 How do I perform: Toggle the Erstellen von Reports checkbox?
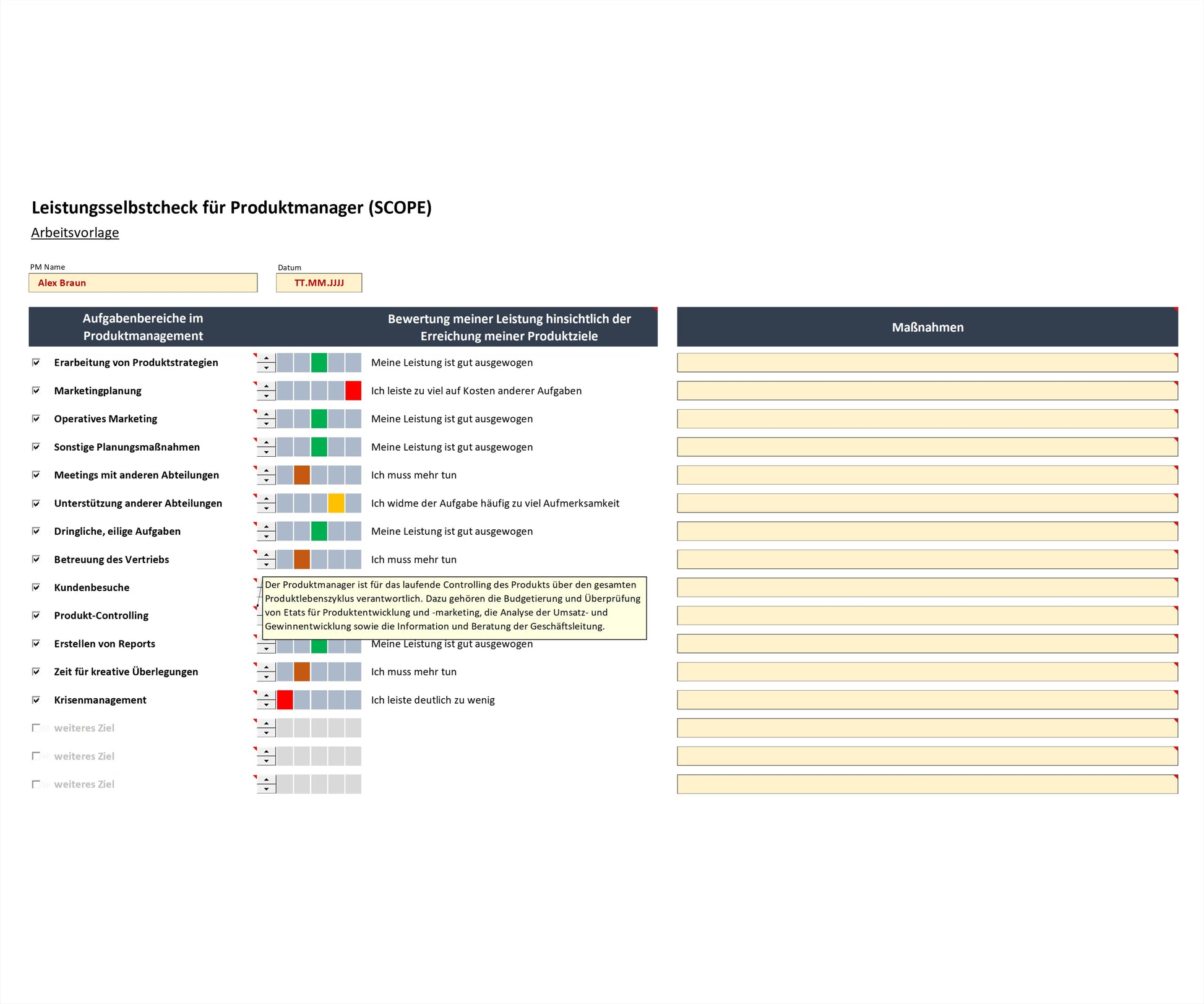36,644
